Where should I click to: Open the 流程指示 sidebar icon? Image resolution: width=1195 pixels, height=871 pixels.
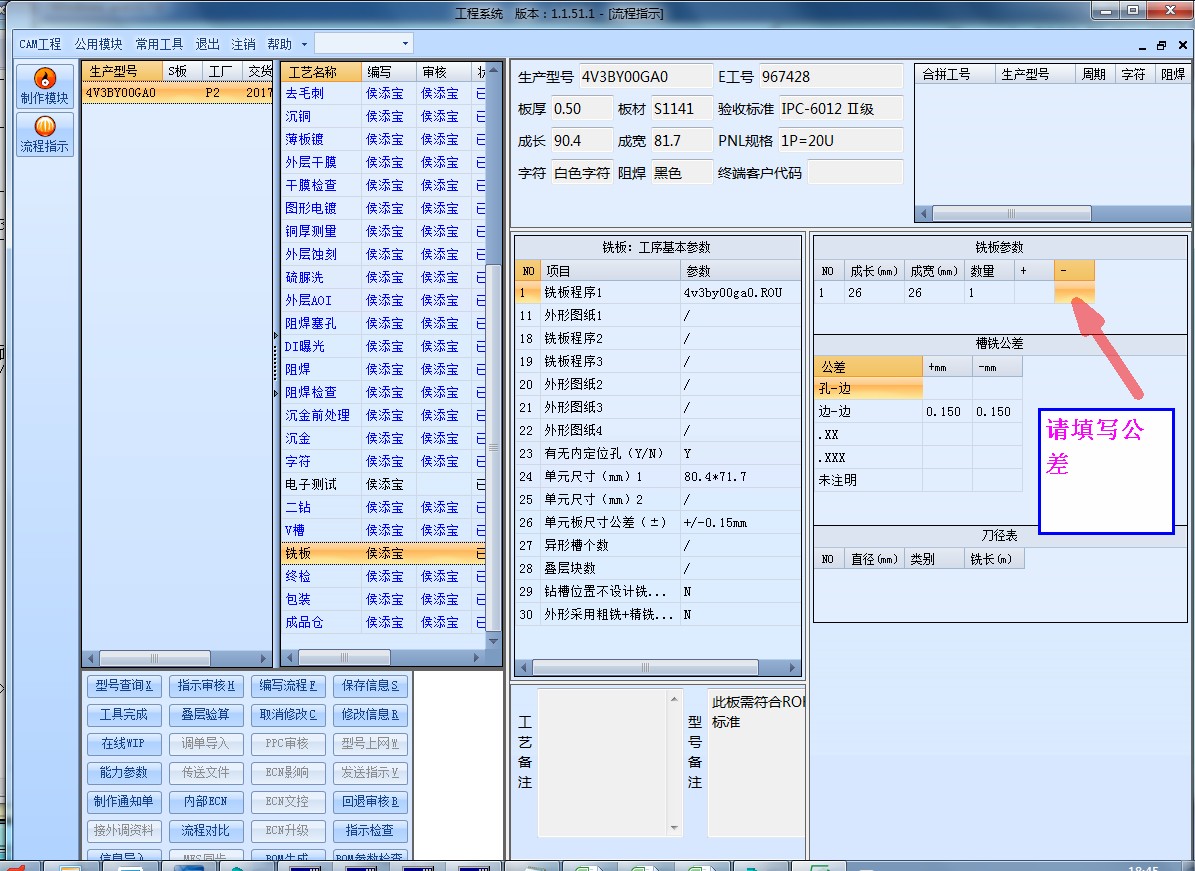45,134
